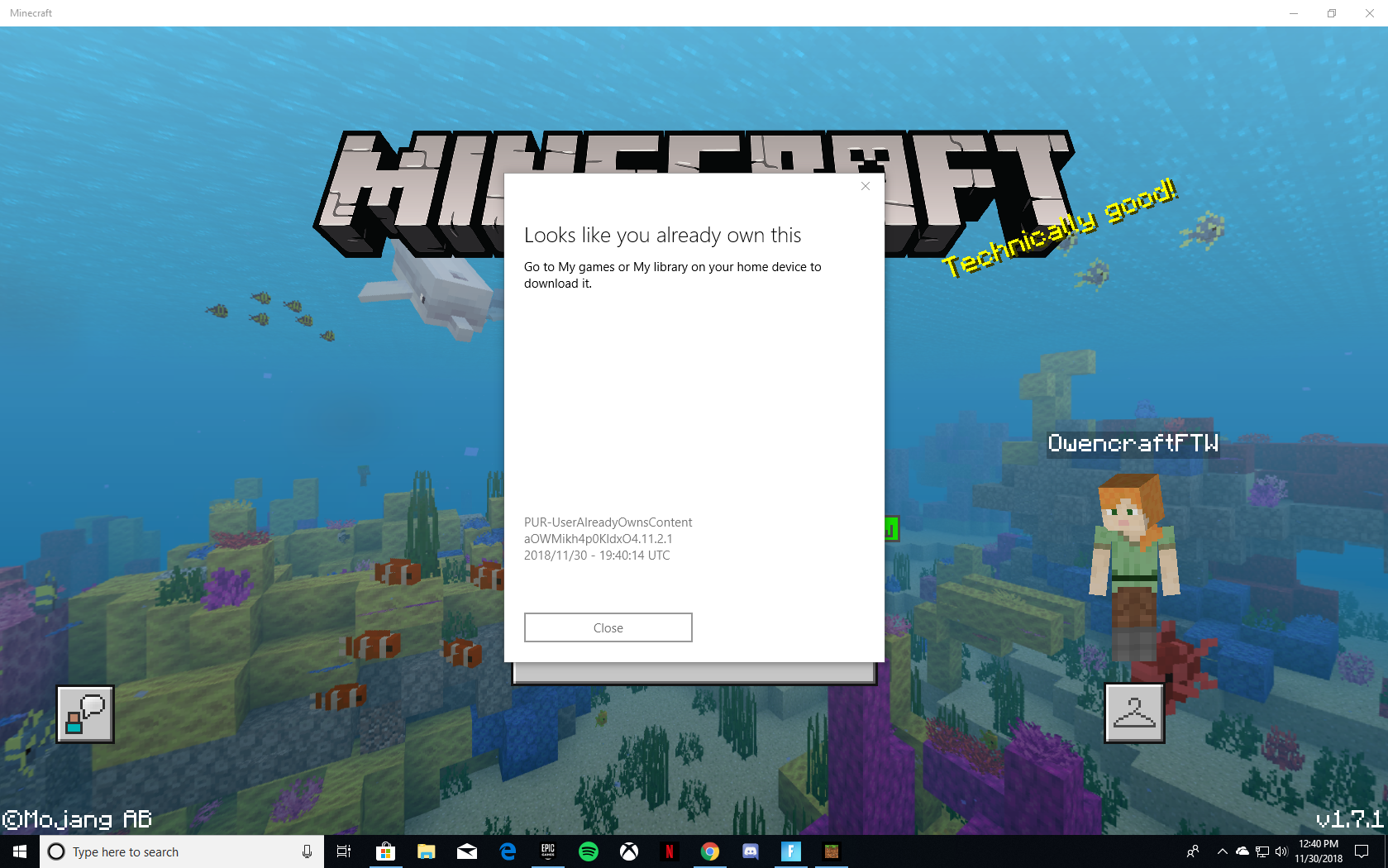Open the Mail app on the taskbar
The width and height of the screenshot is (1388, 868).
pyautogui.click(x=466, y=851)
